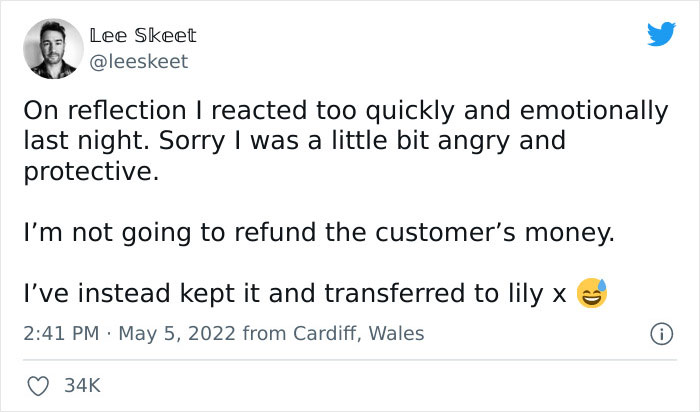700x412 pixels.
Task: Click the word 'customer's' in the tweet
Action: pos(445,233)
